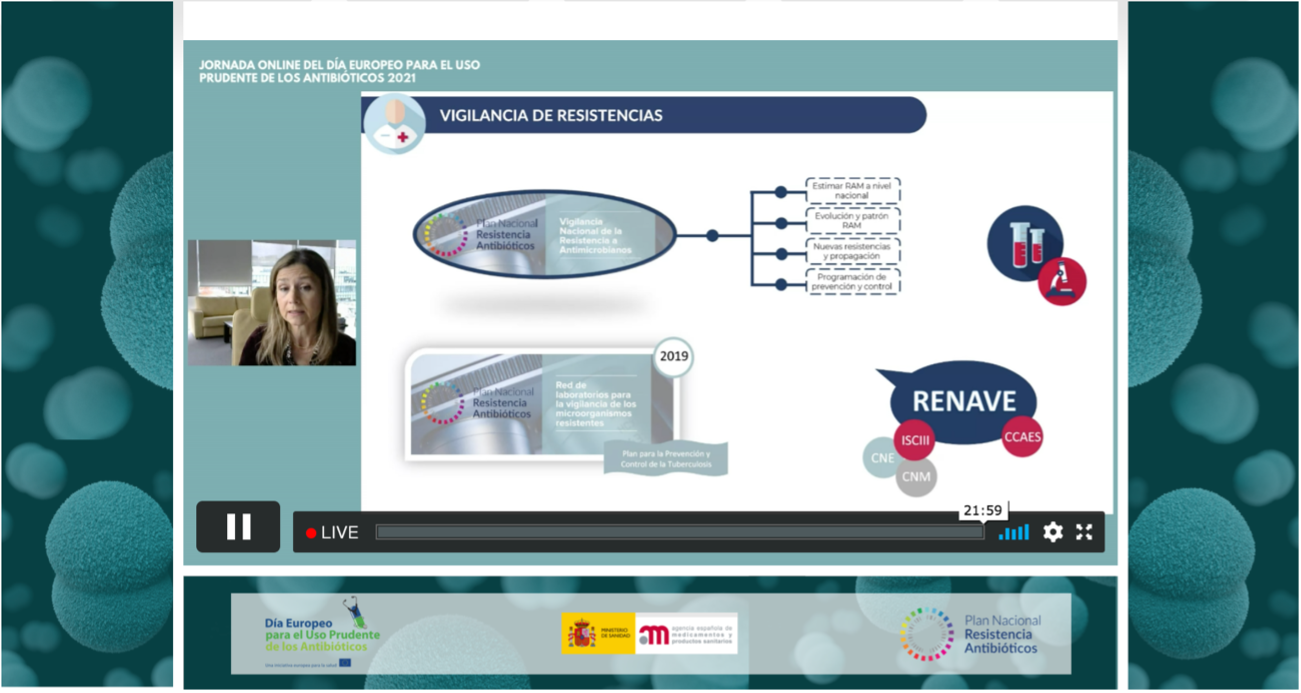The image size is (1301, 693).
Task: Click the red LIVE indicator
Action: pyautogui.click(x=332, y=533)
